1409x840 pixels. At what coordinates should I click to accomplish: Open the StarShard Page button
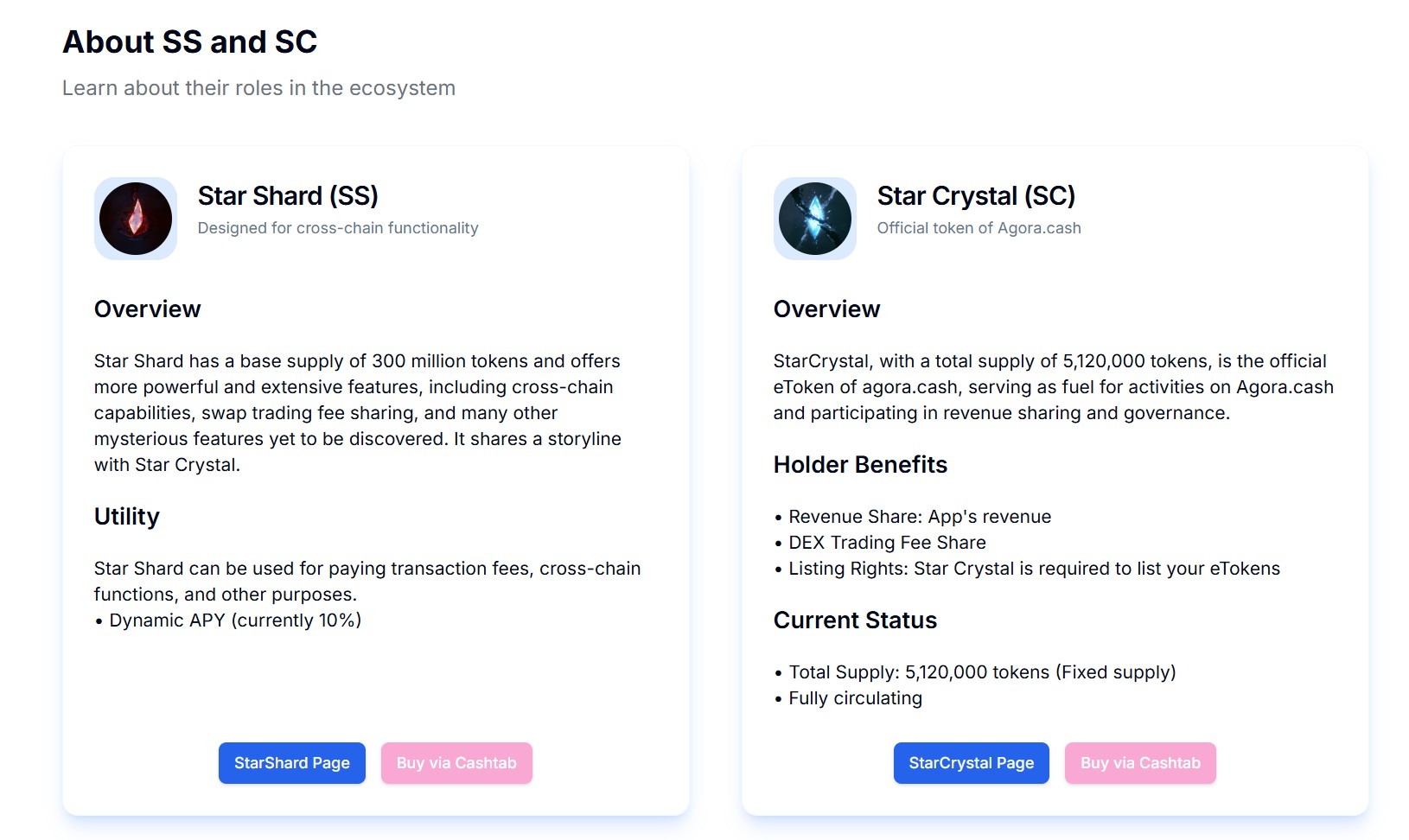(292, 763)
